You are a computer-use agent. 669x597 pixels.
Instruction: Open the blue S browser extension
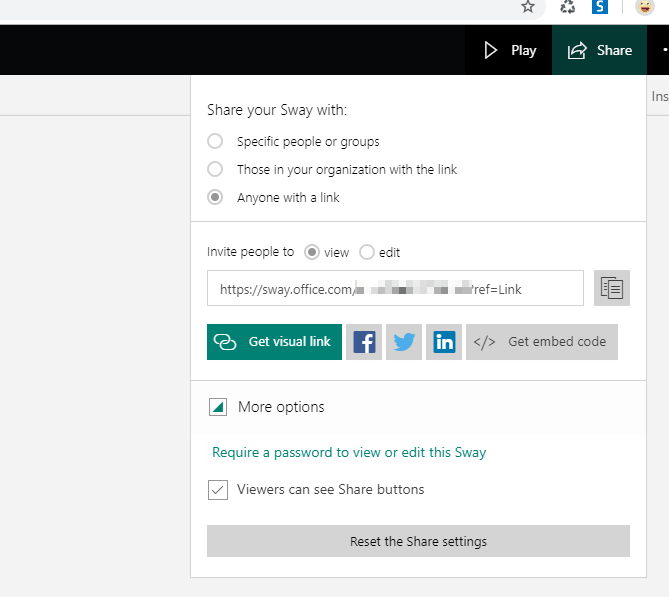(x=600, y=7)
